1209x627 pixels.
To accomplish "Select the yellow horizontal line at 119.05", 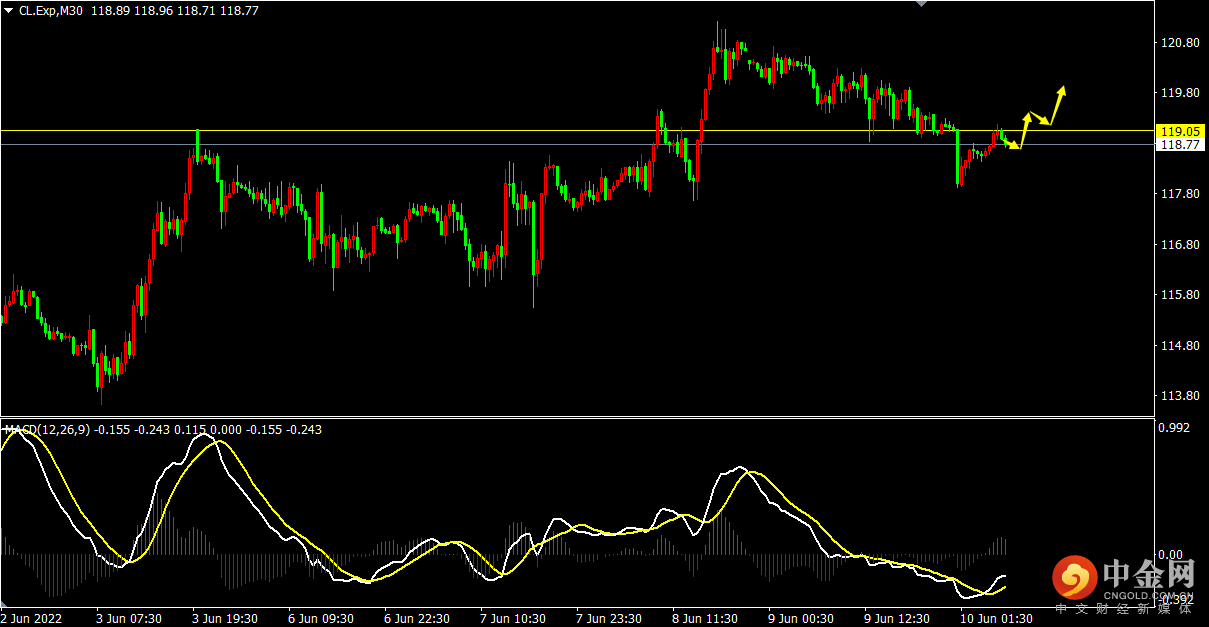I will click(x=575, y=131).
